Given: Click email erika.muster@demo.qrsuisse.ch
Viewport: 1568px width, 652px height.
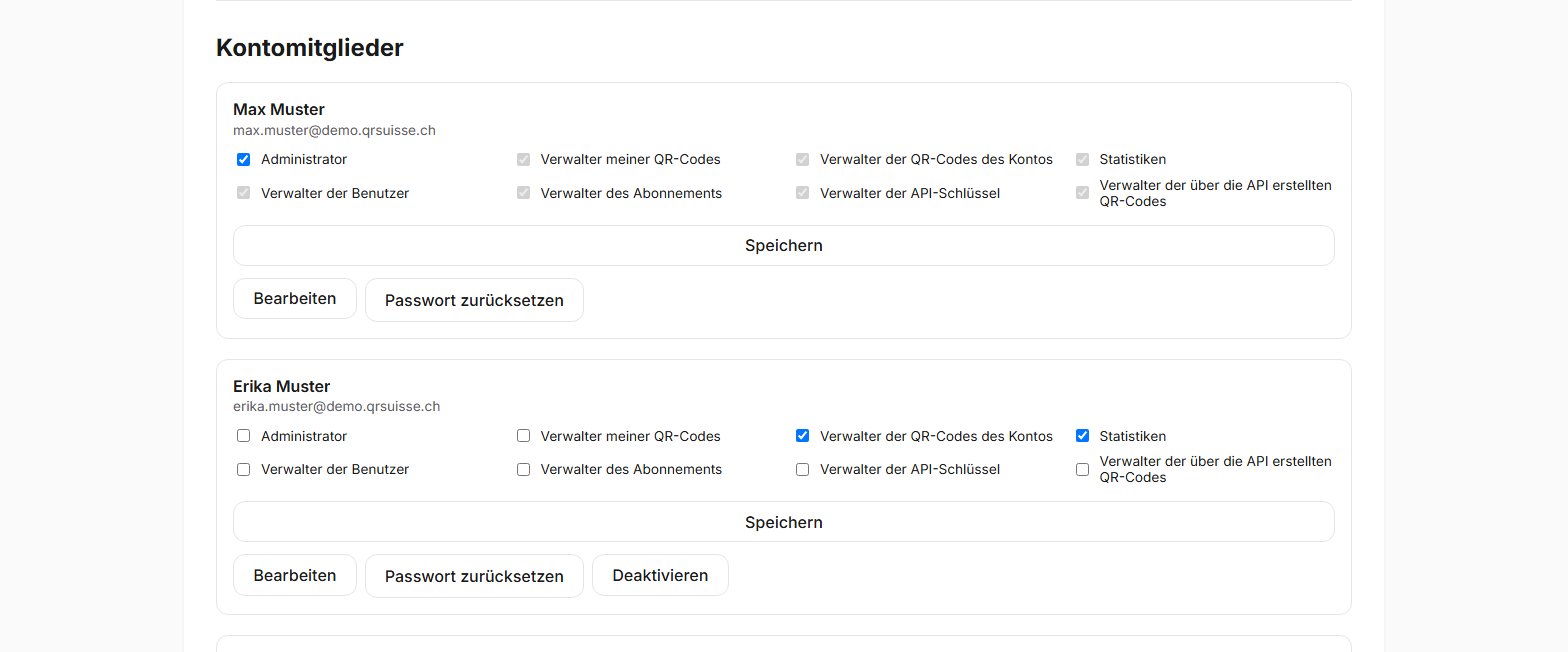Looking at the screenshot, I should (337, 406).
